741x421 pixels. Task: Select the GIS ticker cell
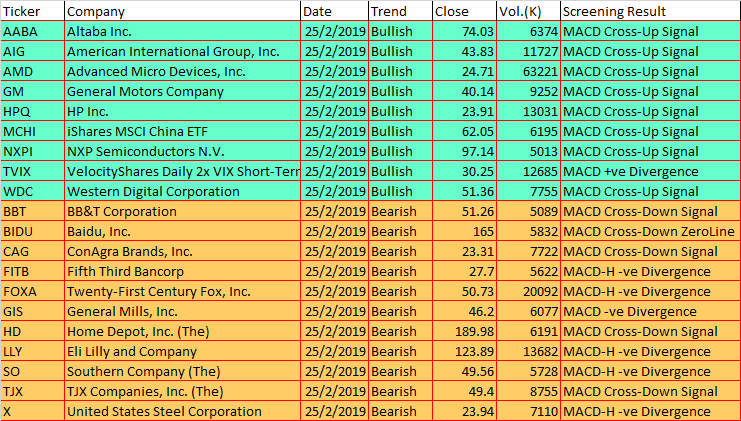(x=33, y=311)
